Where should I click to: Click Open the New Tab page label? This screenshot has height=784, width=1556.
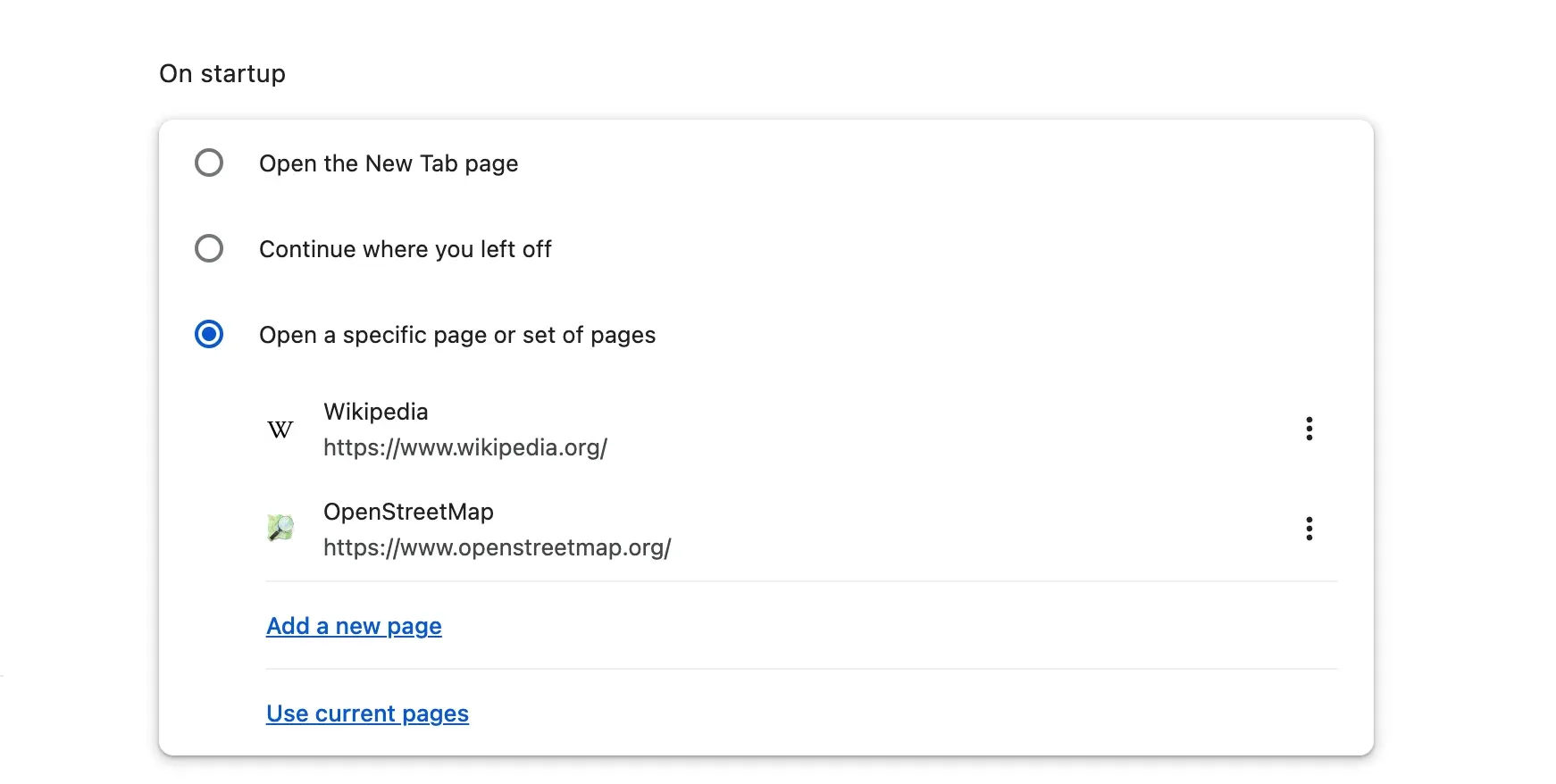pyautogui.click(x=389, y=163)
